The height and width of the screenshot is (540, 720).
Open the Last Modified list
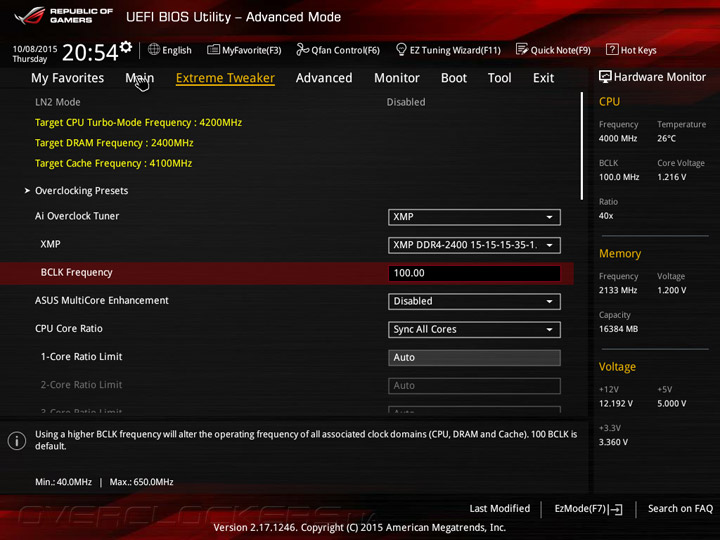click(500, 508)
